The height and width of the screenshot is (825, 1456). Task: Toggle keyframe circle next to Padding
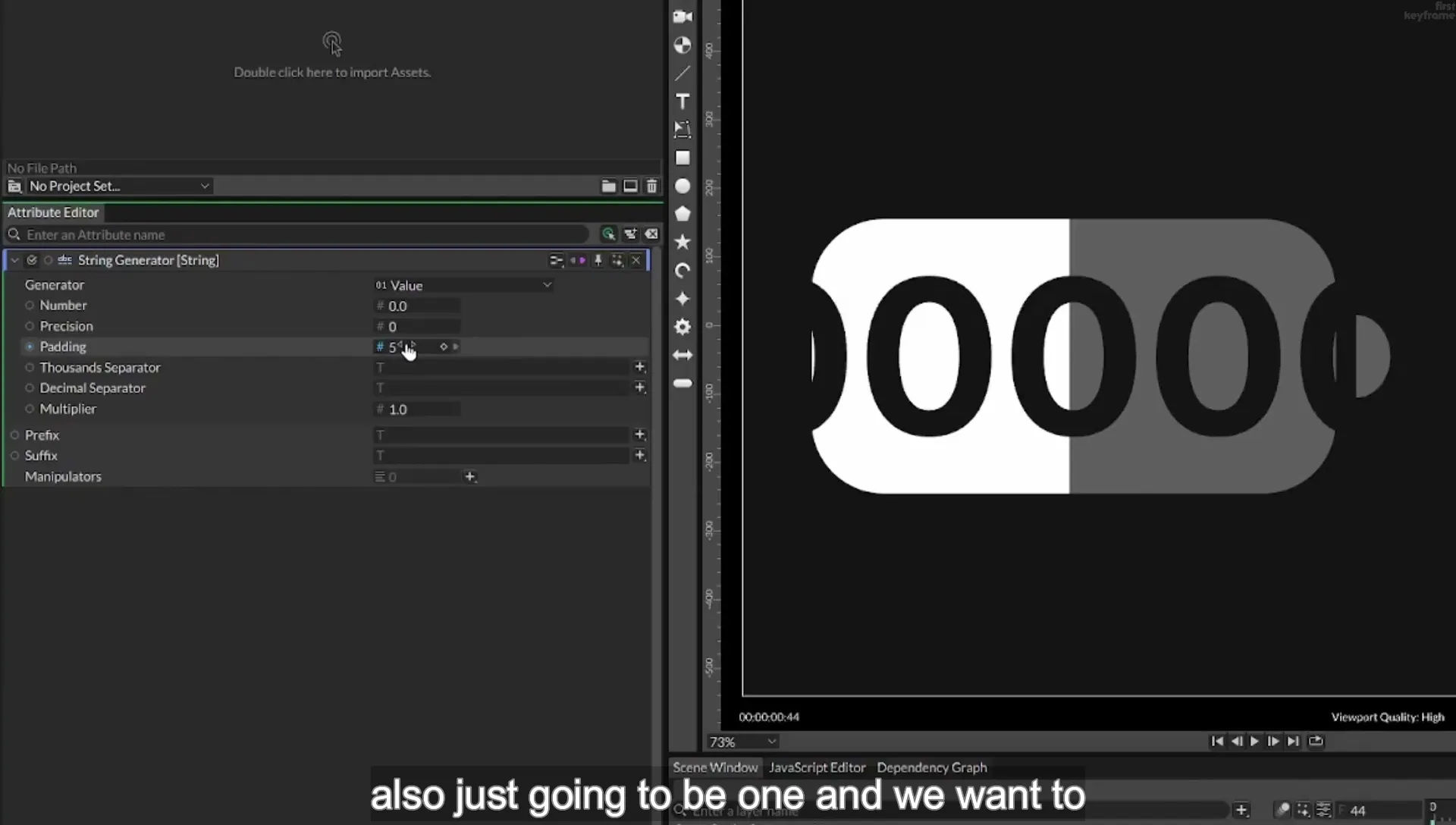(x=30, y=347)
